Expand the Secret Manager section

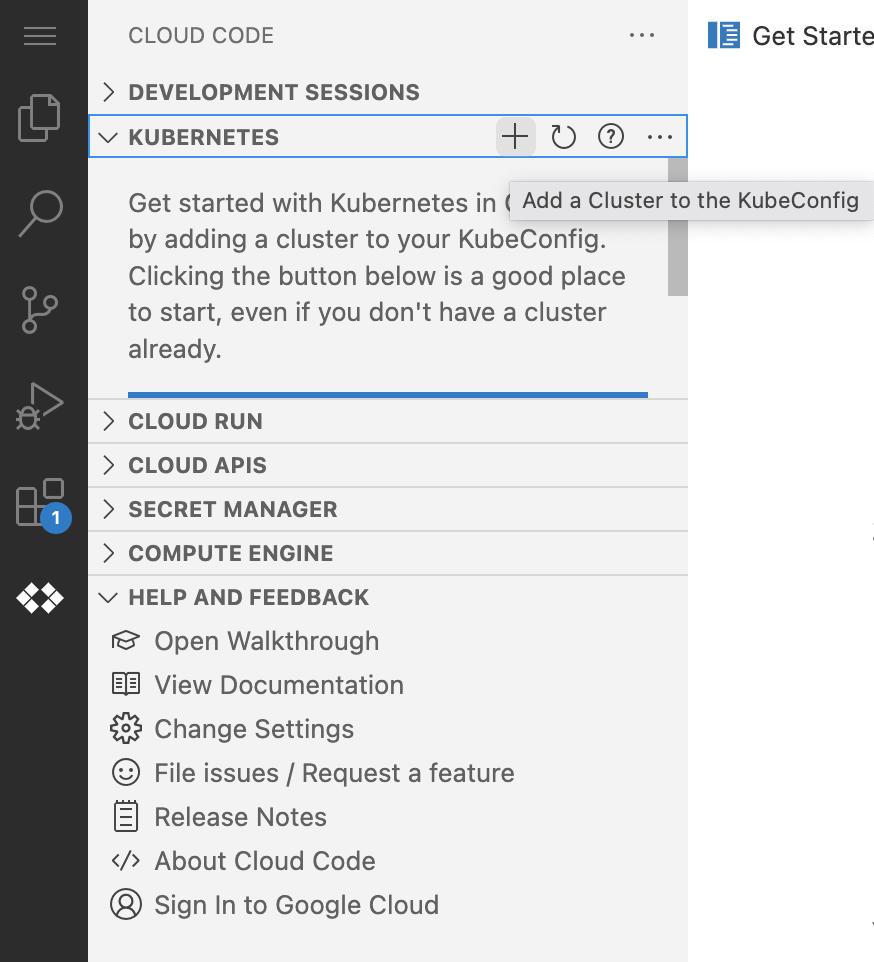(x=232, y=509)
